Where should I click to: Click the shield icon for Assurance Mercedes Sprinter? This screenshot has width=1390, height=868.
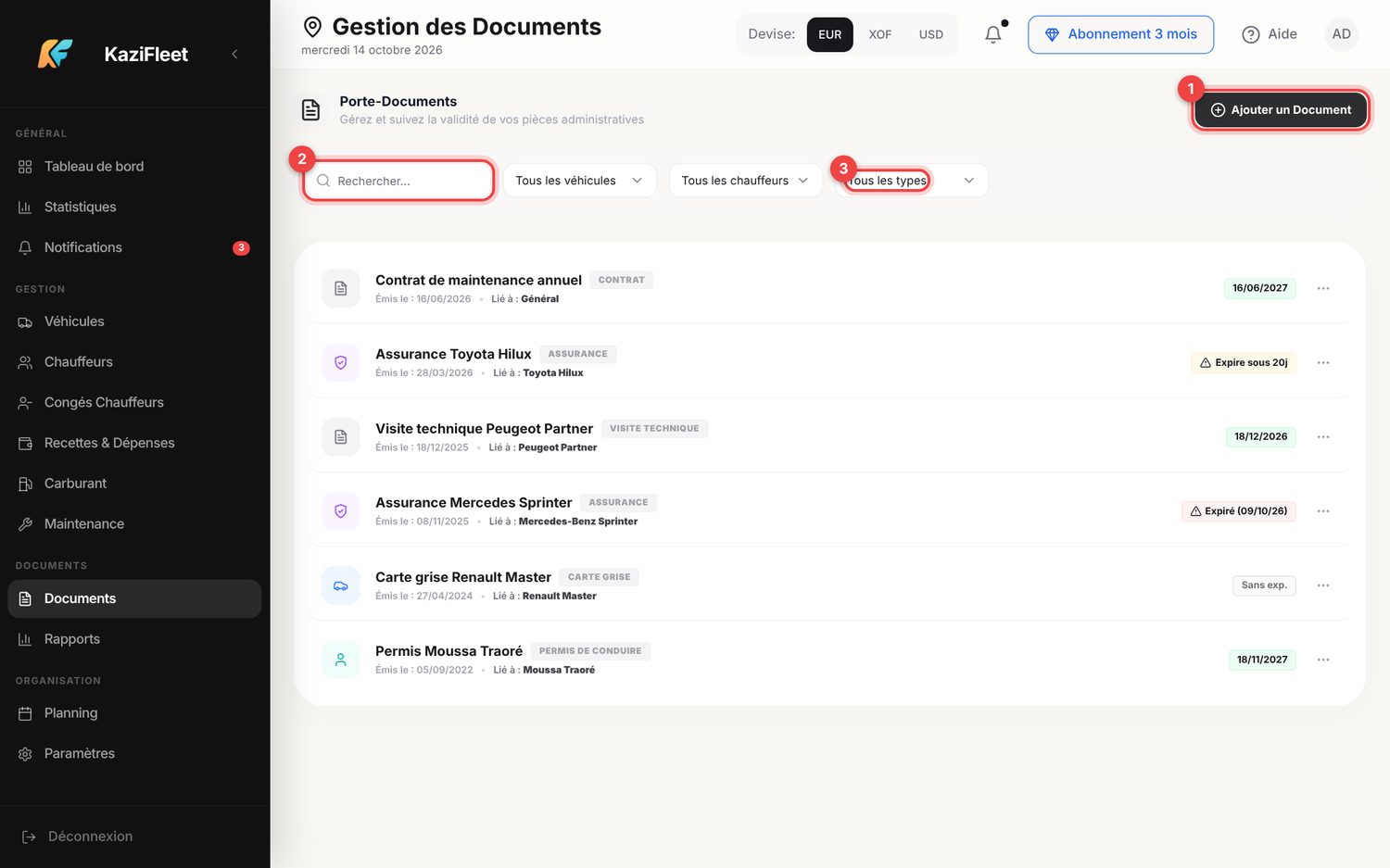point(341,511)
